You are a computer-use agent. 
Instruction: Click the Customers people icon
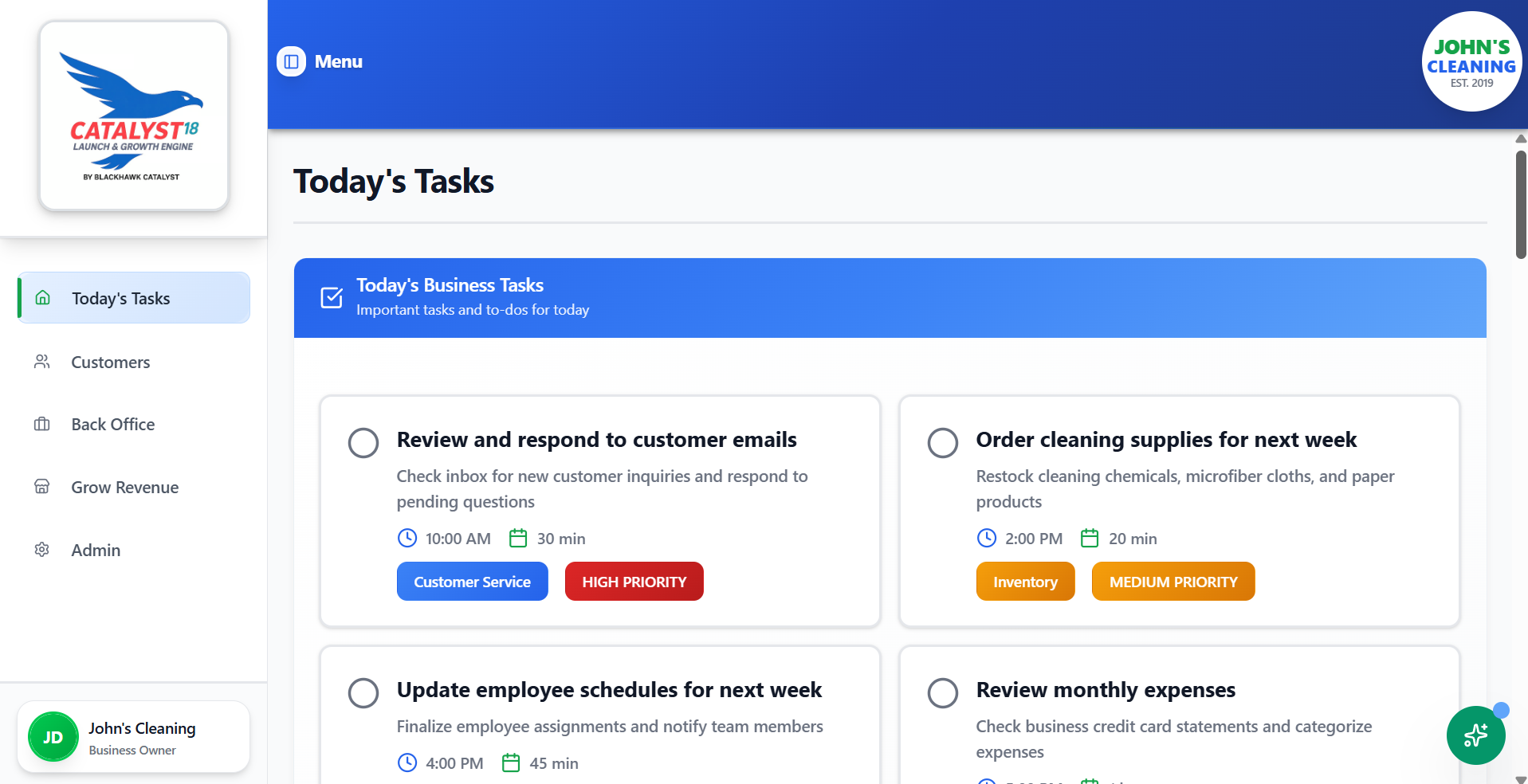tap(42, 361)
